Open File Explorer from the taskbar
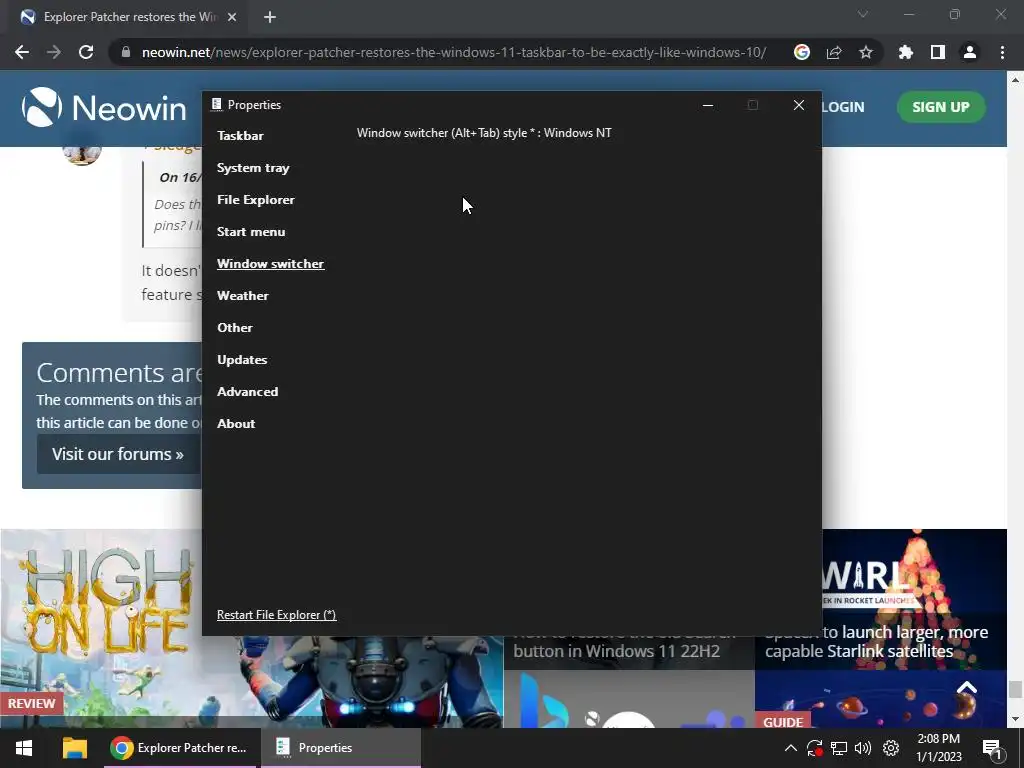1024x768 pixels. click(74, 748)
